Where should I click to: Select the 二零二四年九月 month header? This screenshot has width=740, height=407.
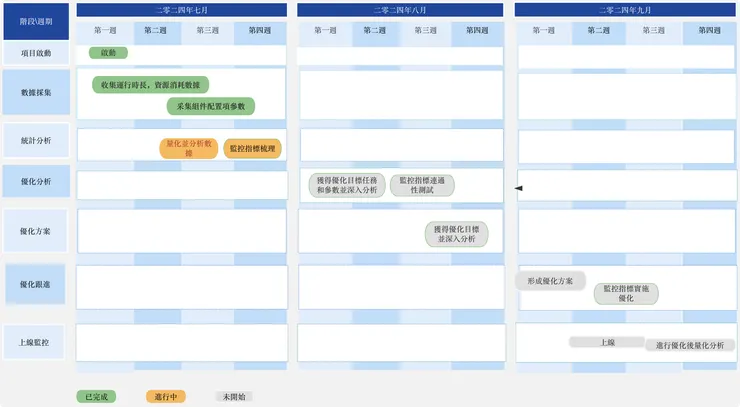(x=625, y=10)
